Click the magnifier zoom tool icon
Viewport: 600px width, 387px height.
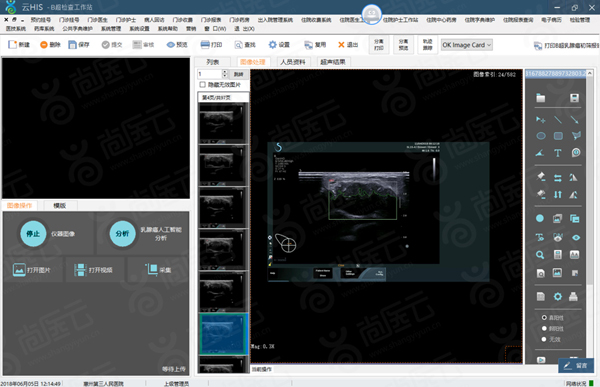[x=540, y=255]
